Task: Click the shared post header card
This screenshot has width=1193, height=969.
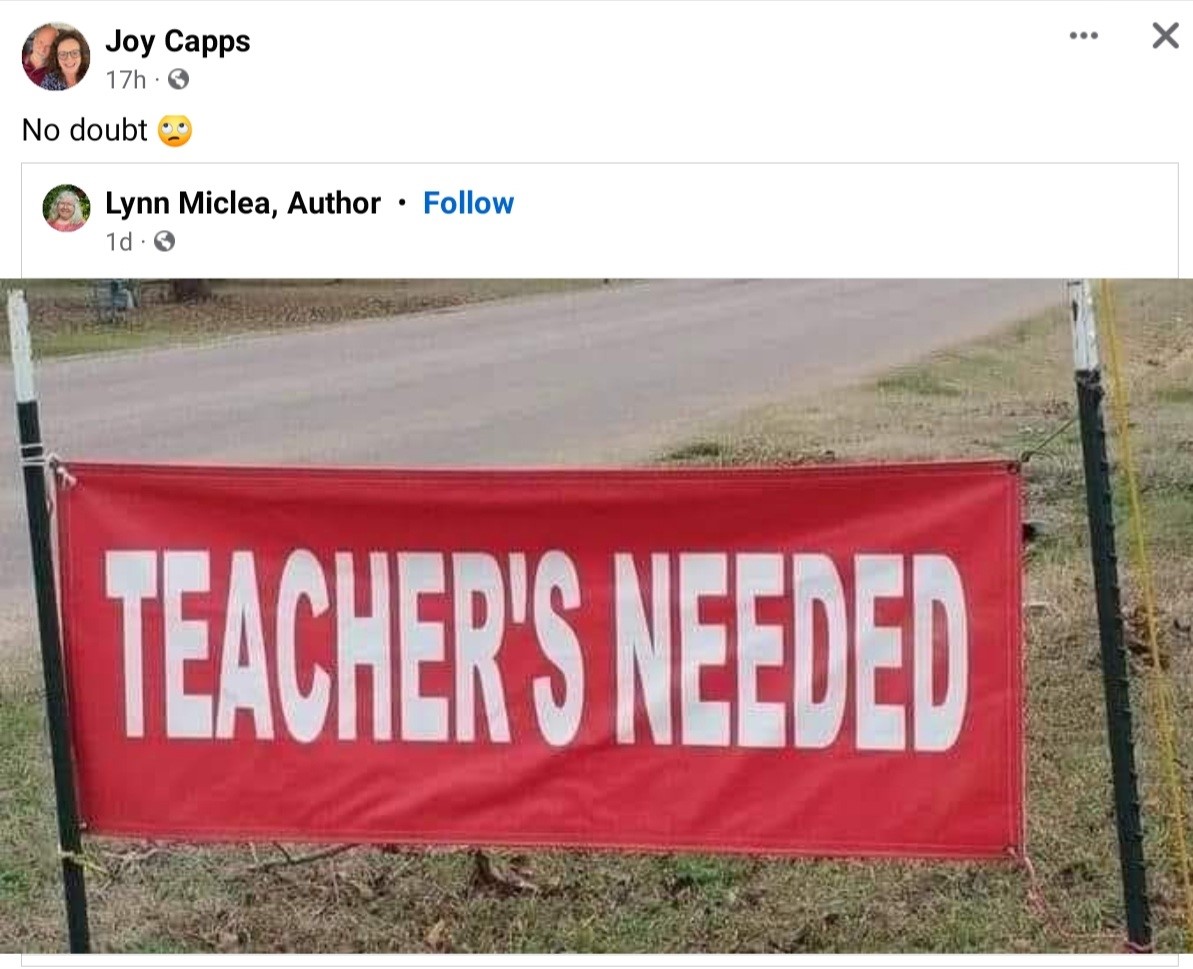Action: [600, 221]
